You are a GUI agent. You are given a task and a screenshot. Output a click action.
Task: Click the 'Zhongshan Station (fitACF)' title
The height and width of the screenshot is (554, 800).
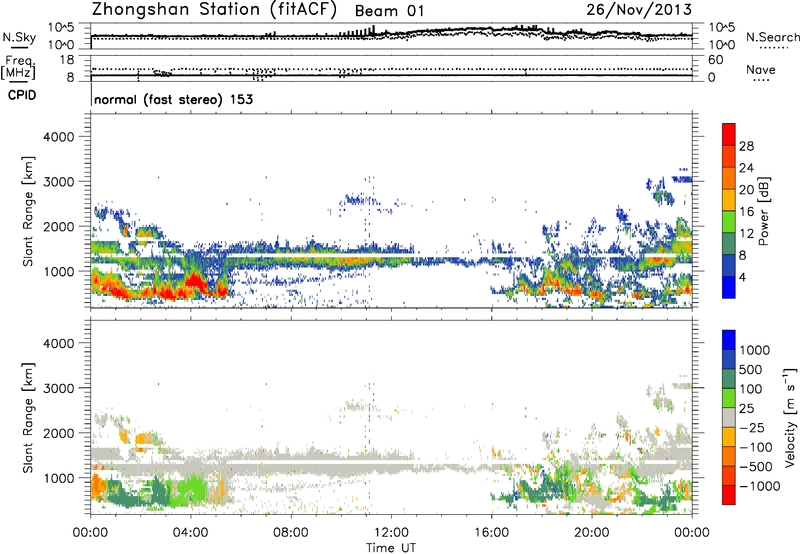click(215, 10)
